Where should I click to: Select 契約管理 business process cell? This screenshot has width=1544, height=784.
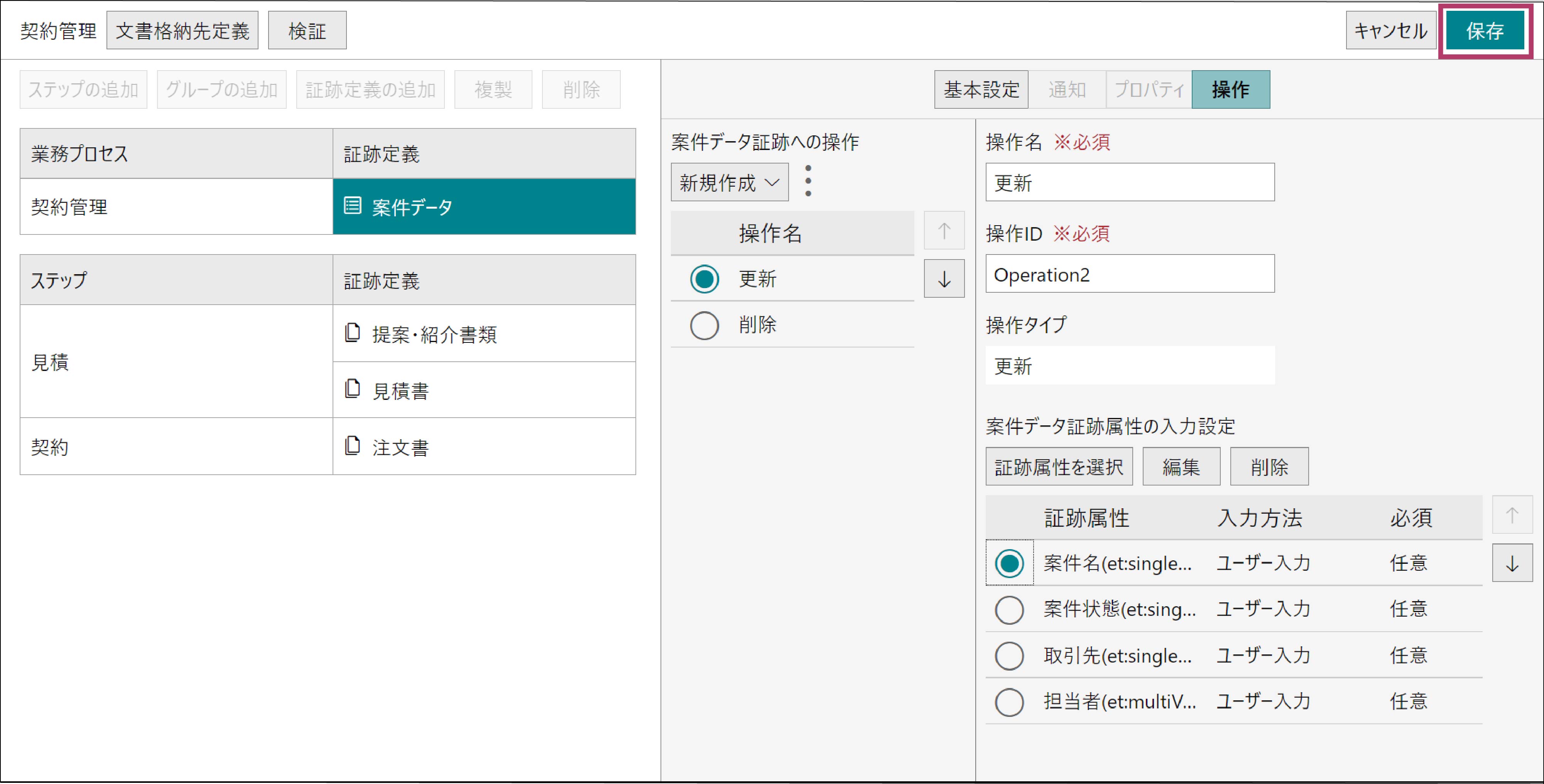[176, 207]
